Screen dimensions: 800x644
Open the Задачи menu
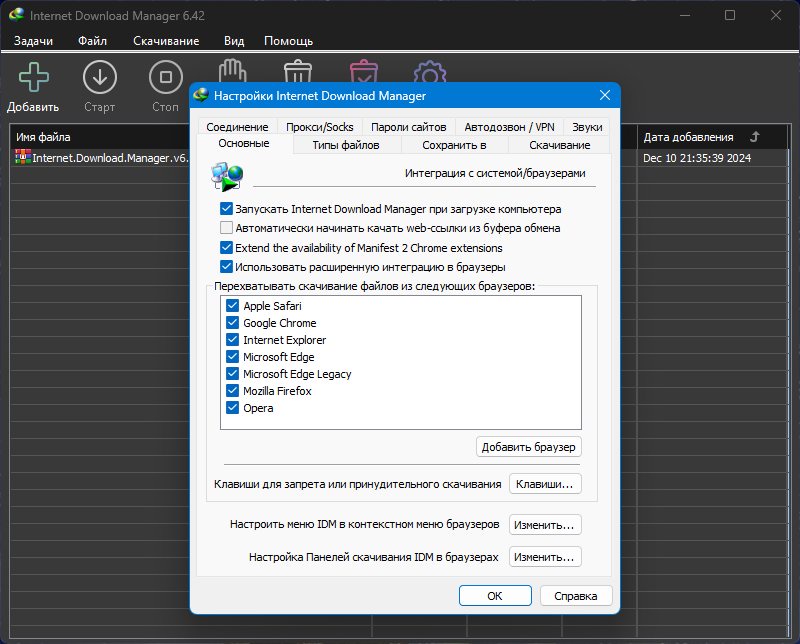coord(33,41)
